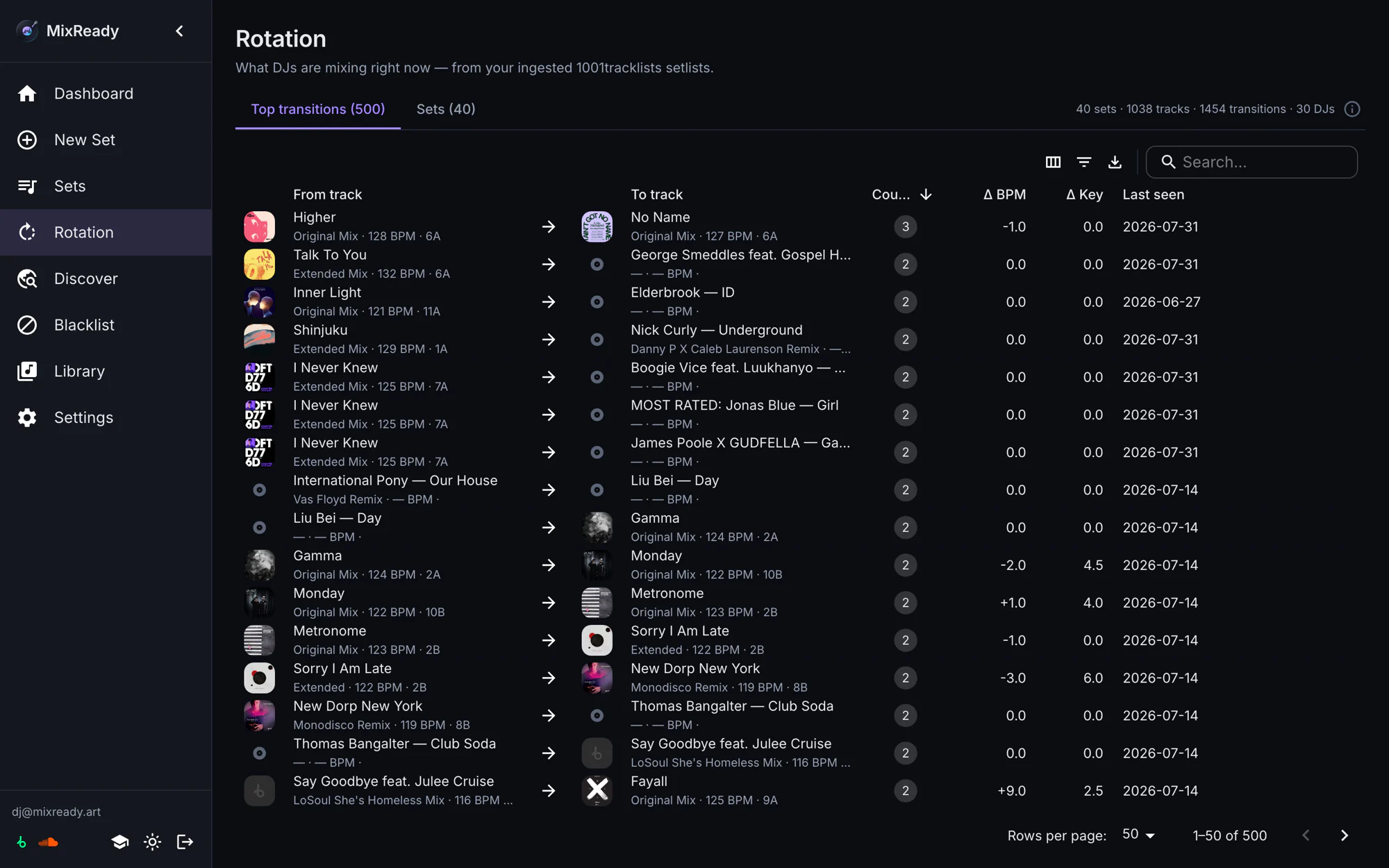Click the Metronome to-track artwork
1389x868 pixels.
point(597,603)
